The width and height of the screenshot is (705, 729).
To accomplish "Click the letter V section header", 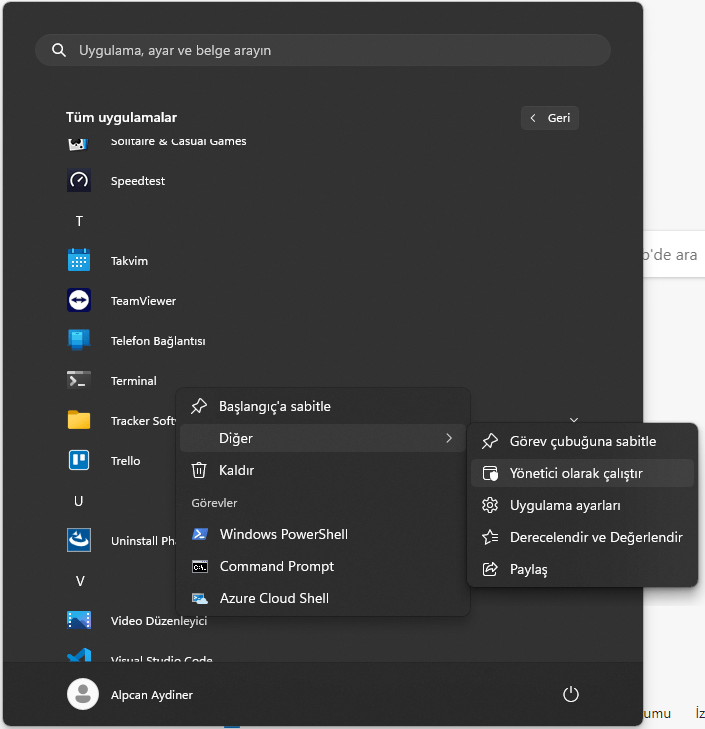I will [80, 581].
